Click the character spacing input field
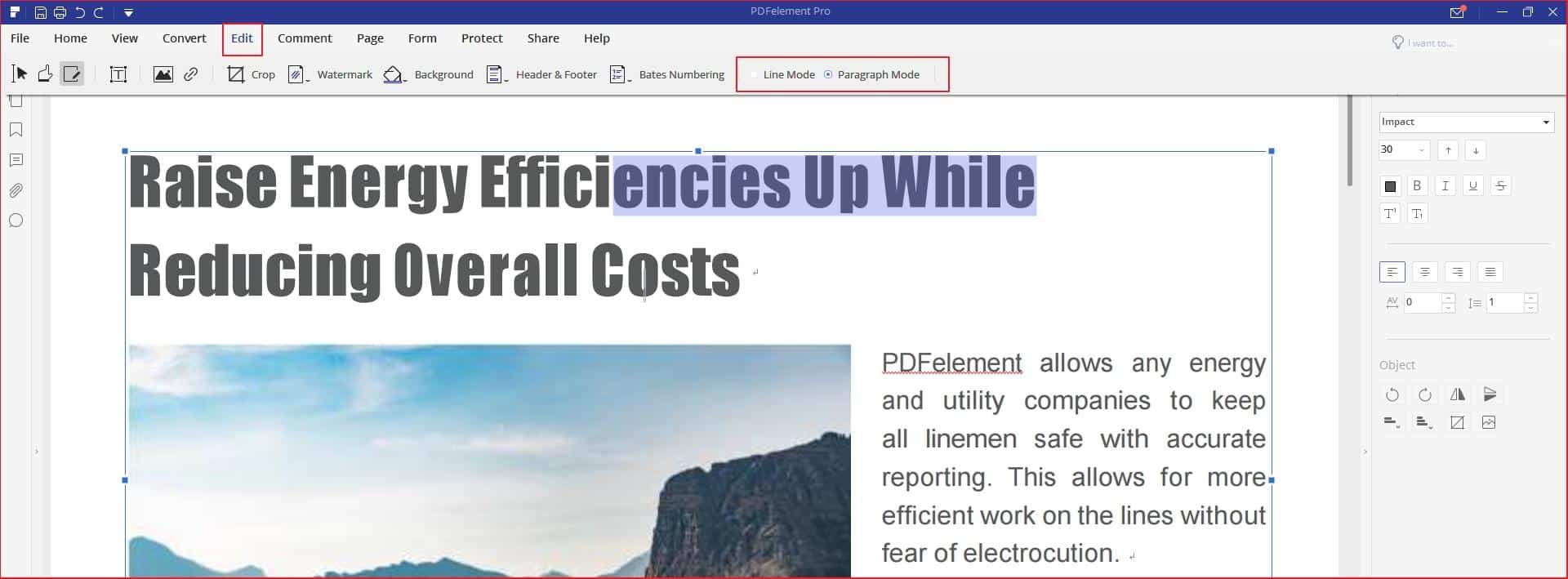The width and height of the screenshot is (1568, 579). click(1423, 302)
